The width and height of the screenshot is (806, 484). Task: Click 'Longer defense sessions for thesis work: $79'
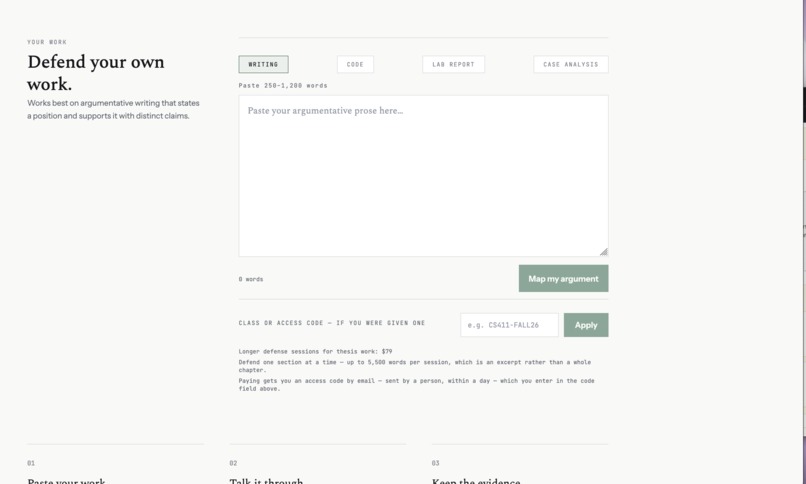pyautogui.click(x=315, y=351)
